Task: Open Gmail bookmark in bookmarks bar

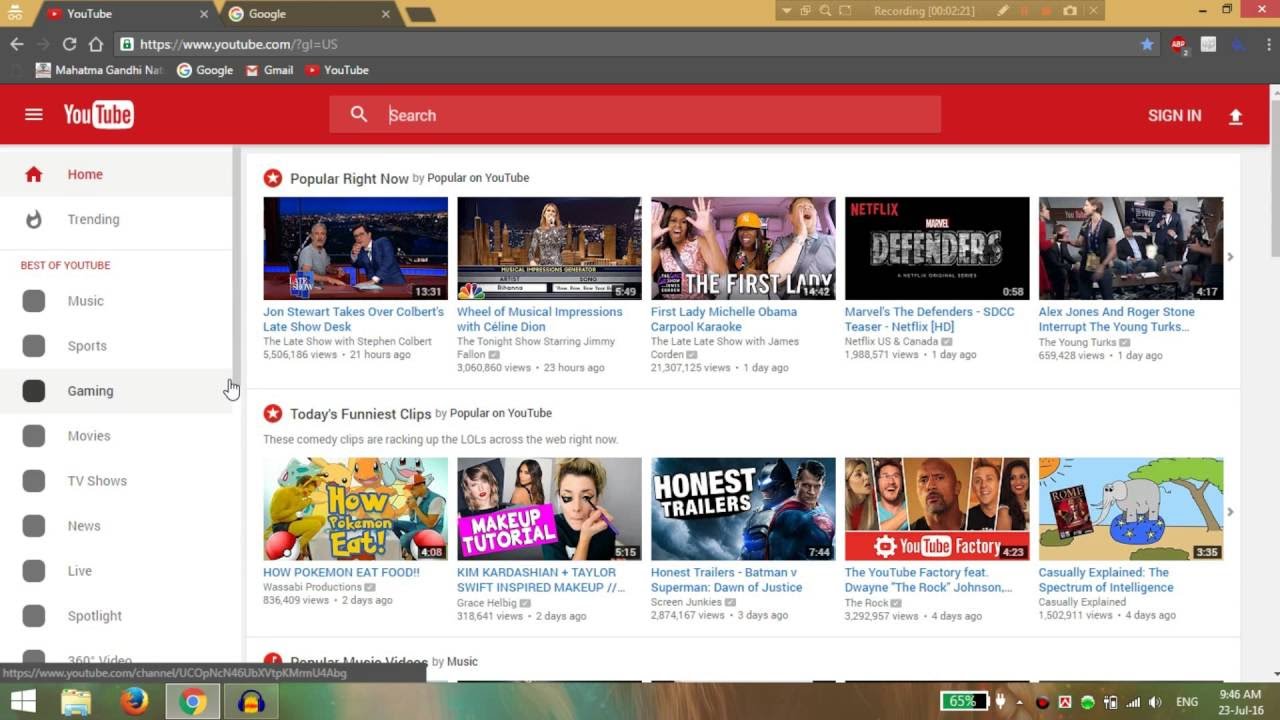Action: point(269,70)
